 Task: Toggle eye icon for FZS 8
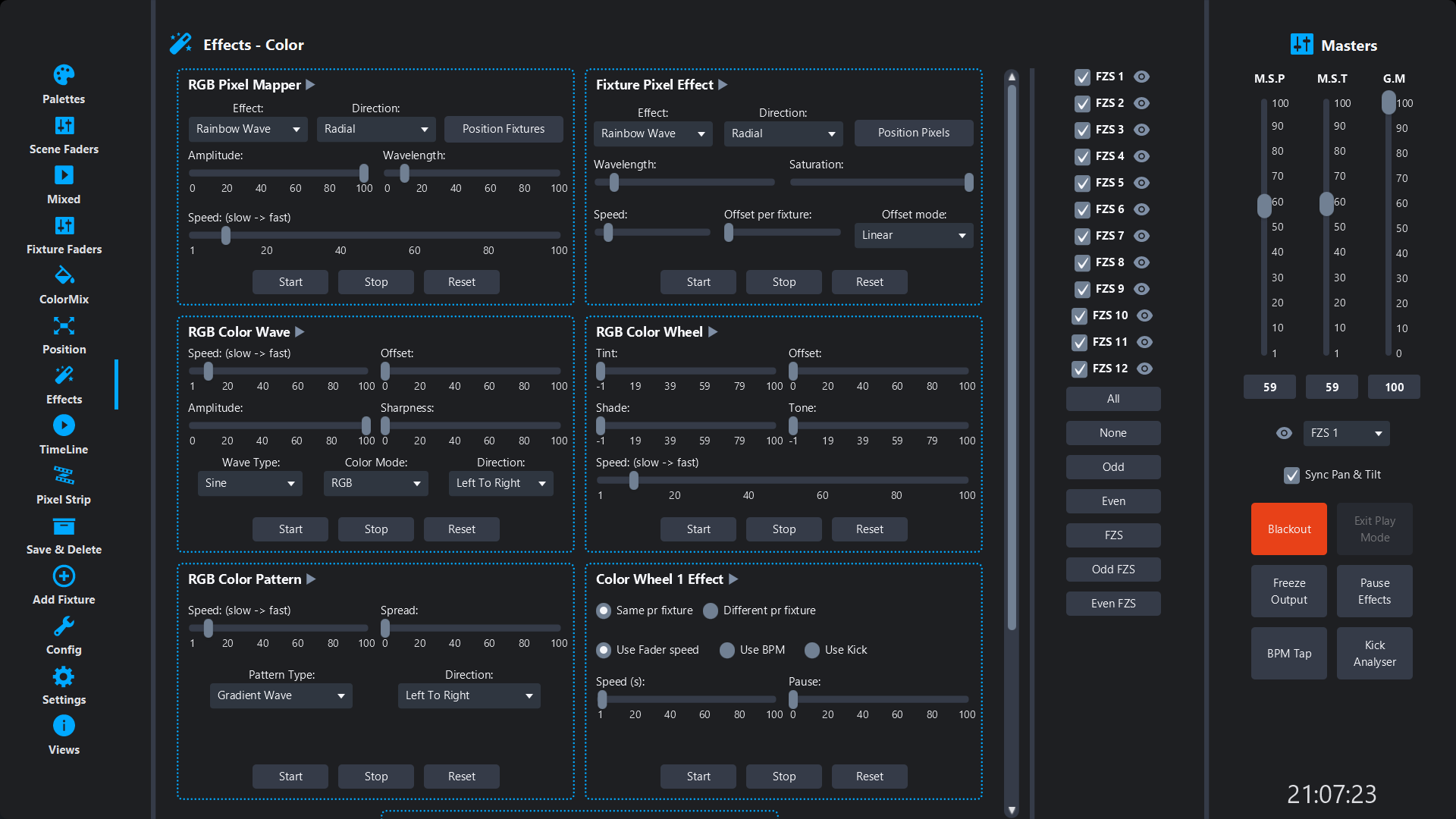coord(1142,262)
